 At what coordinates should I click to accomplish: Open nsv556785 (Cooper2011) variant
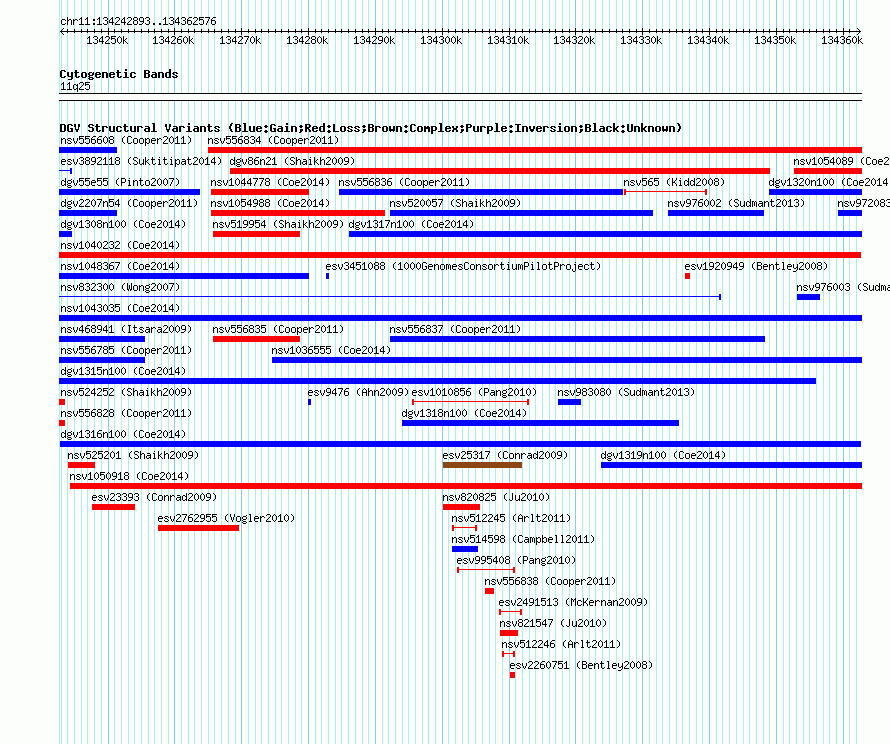(x=126, y=350)
